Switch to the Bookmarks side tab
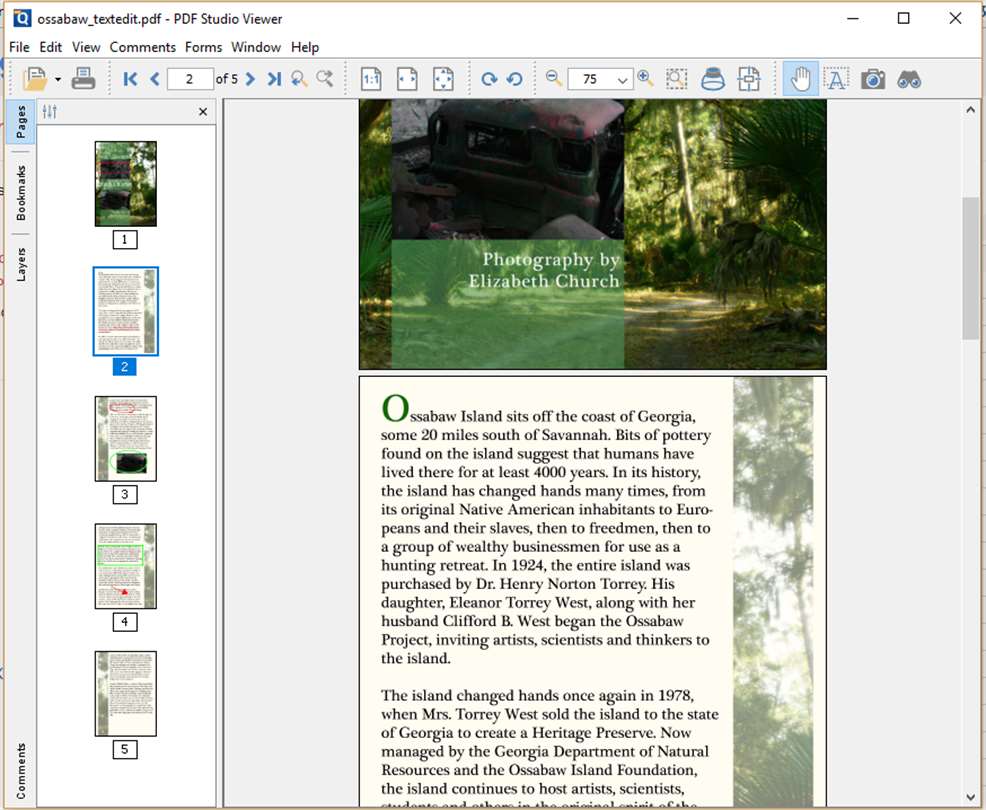The width and height of the screenshot is (986, 810). [21, 193]
